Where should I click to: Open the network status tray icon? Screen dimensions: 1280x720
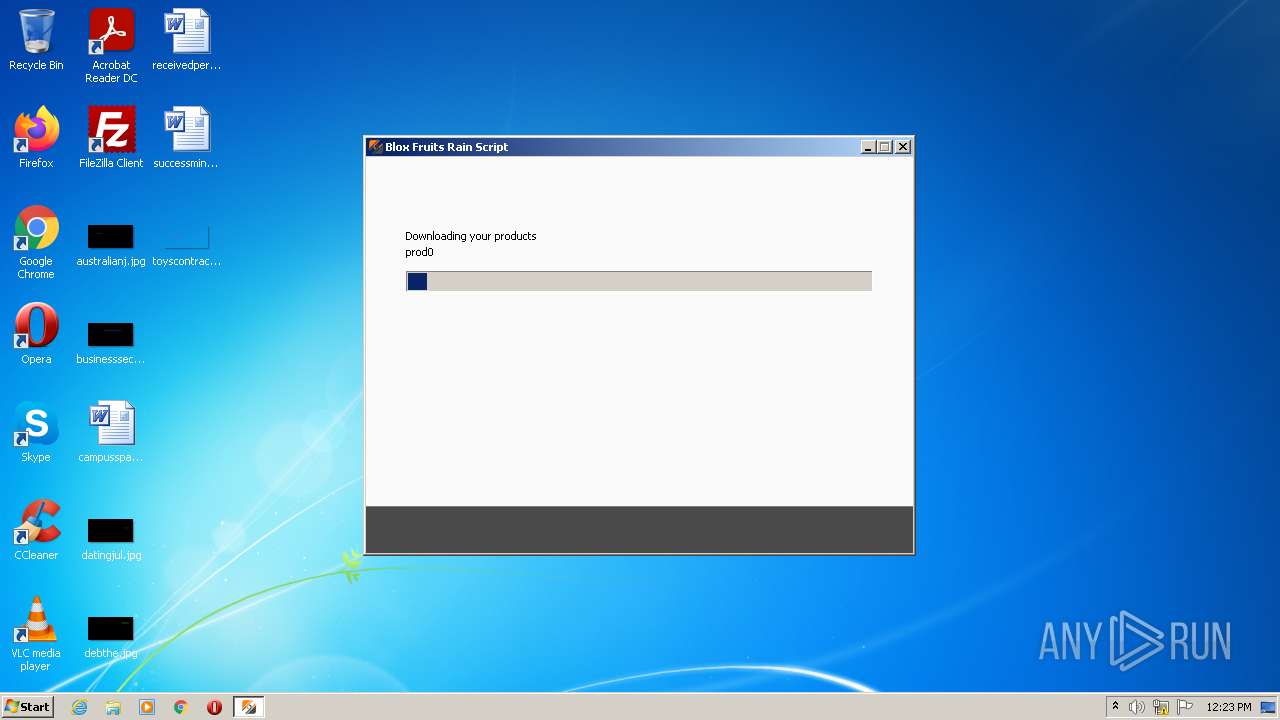pos(1161,707)
